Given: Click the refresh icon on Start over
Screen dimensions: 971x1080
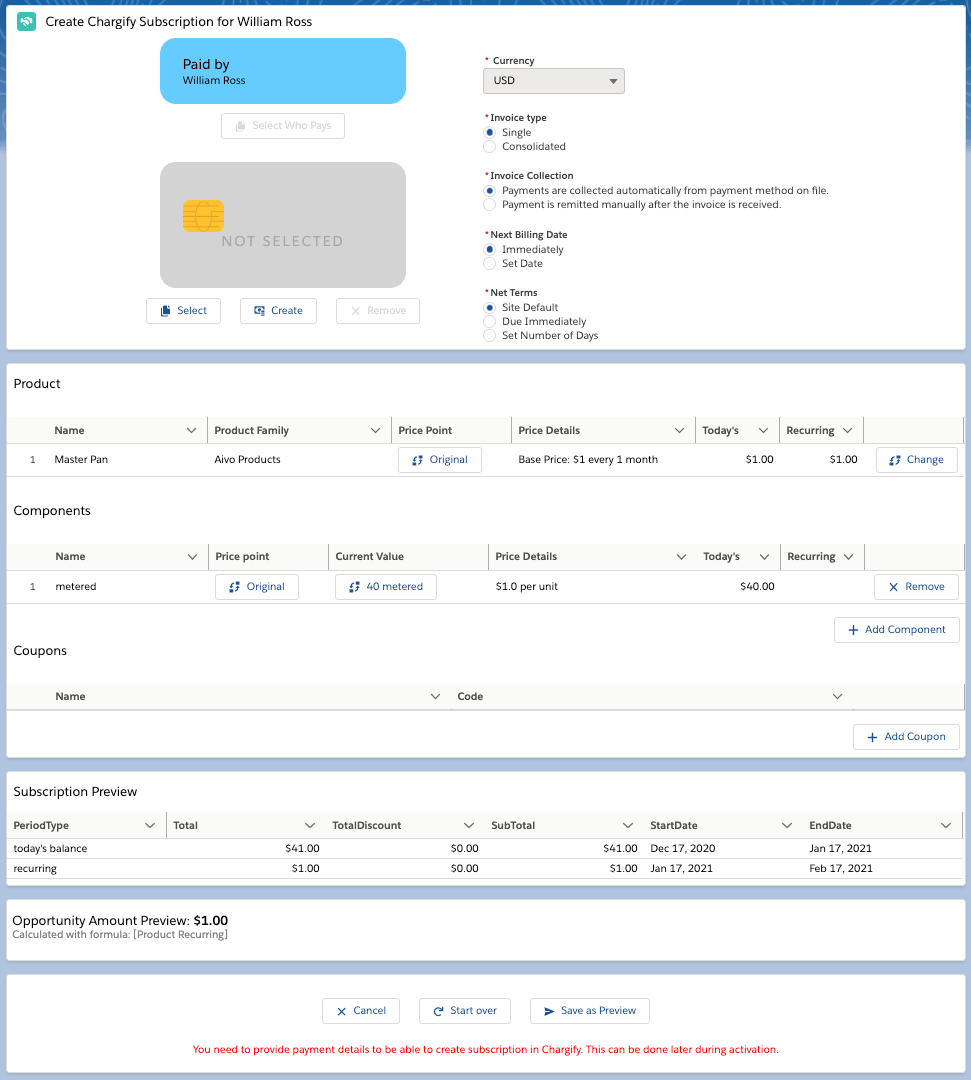Looking at the screenshot, I should tap(438, 1011).
